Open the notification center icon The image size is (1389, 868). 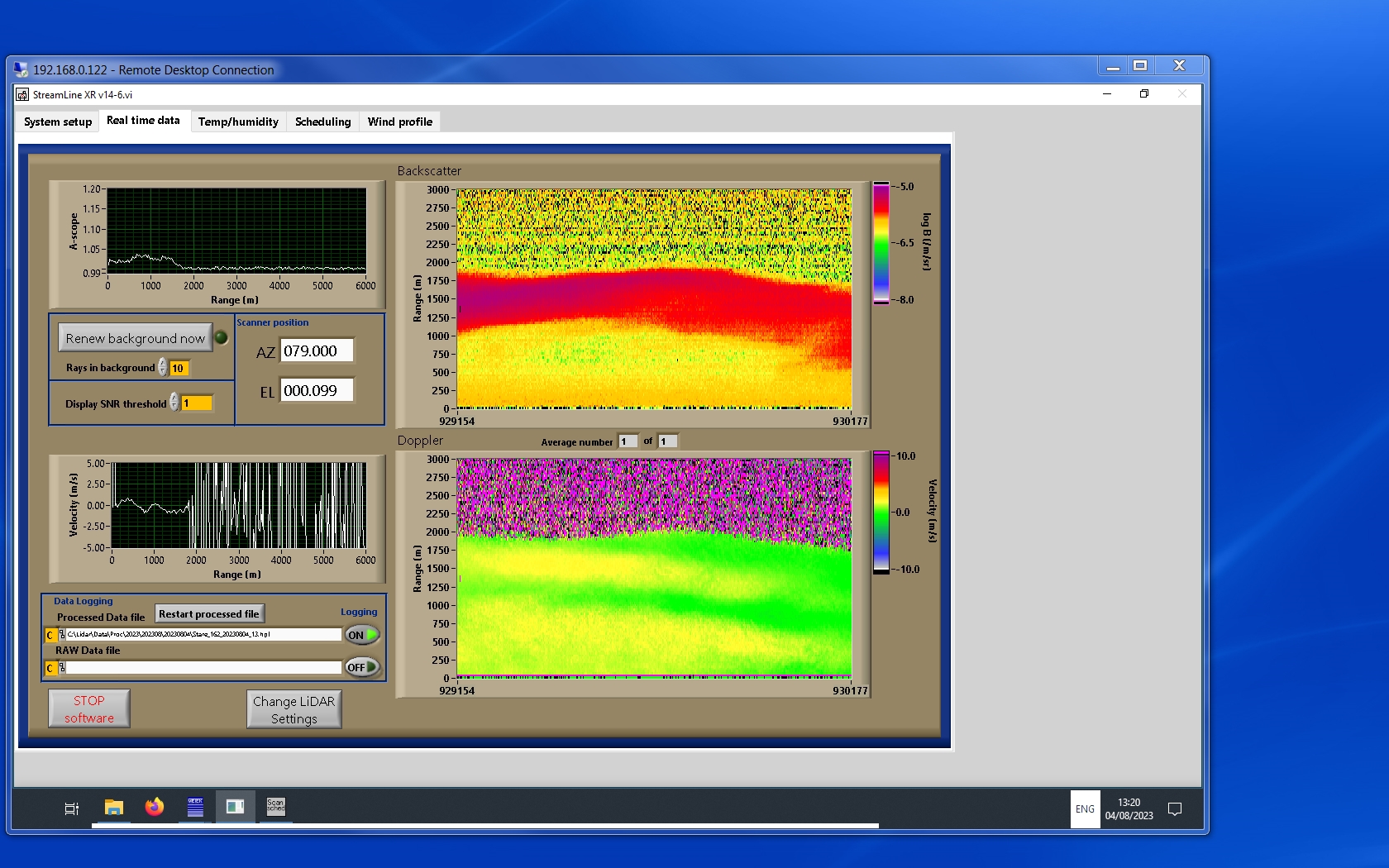tap(1174, 809)
